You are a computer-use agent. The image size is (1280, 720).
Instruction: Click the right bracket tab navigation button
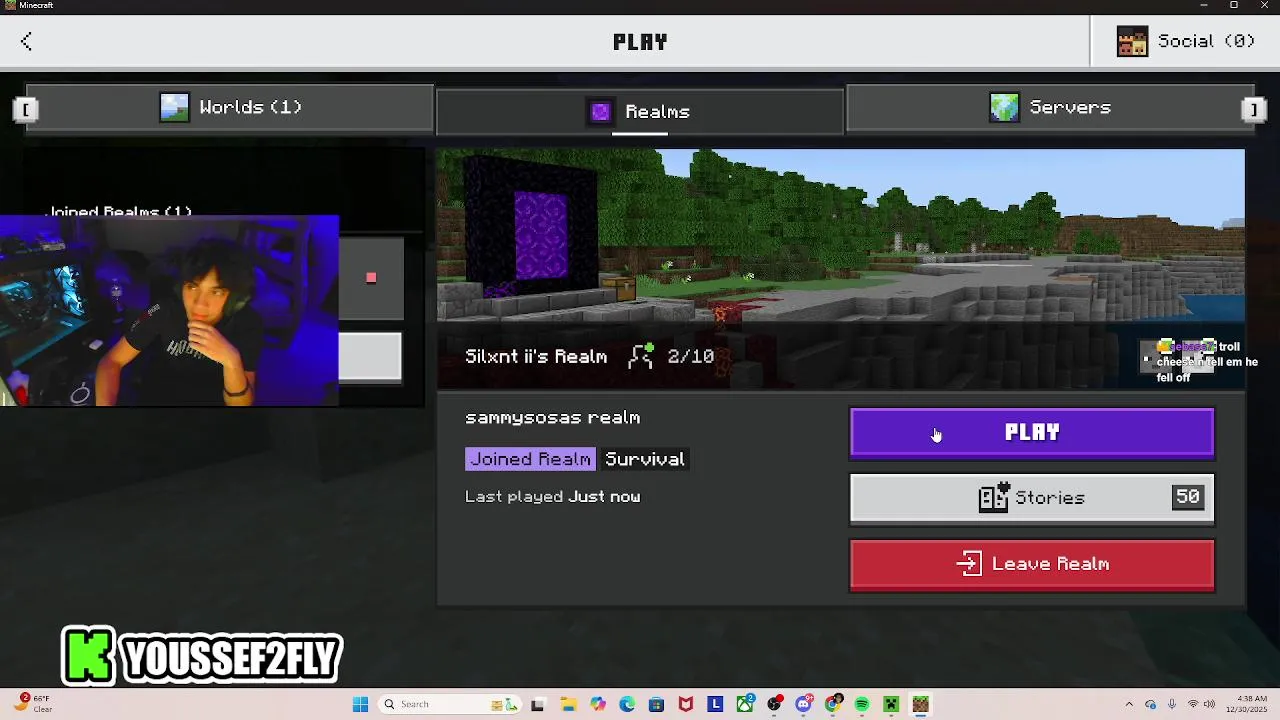(x=1253, y=109)
